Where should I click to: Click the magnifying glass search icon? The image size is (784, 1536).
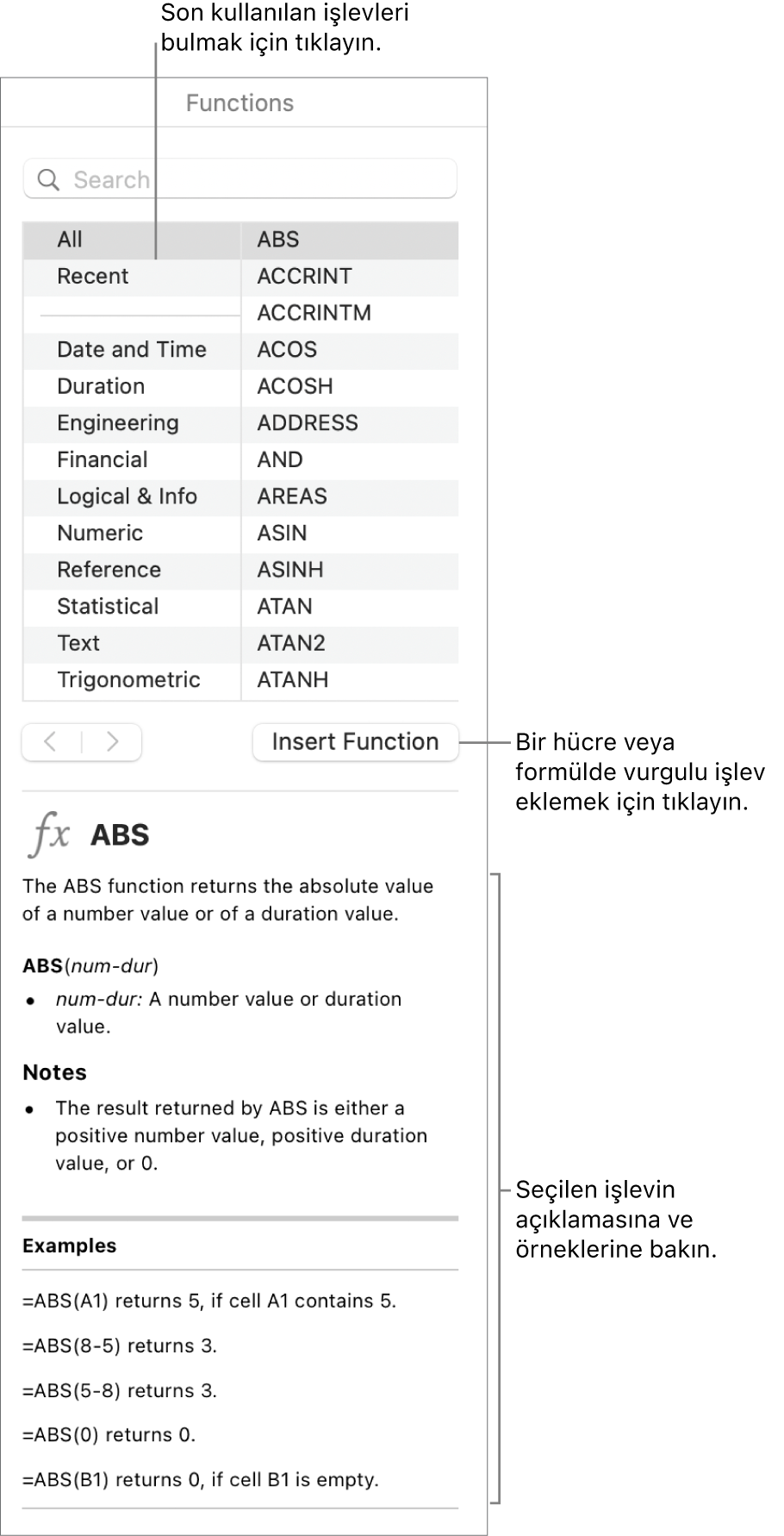pyautogui.click(x=49, y=180)
